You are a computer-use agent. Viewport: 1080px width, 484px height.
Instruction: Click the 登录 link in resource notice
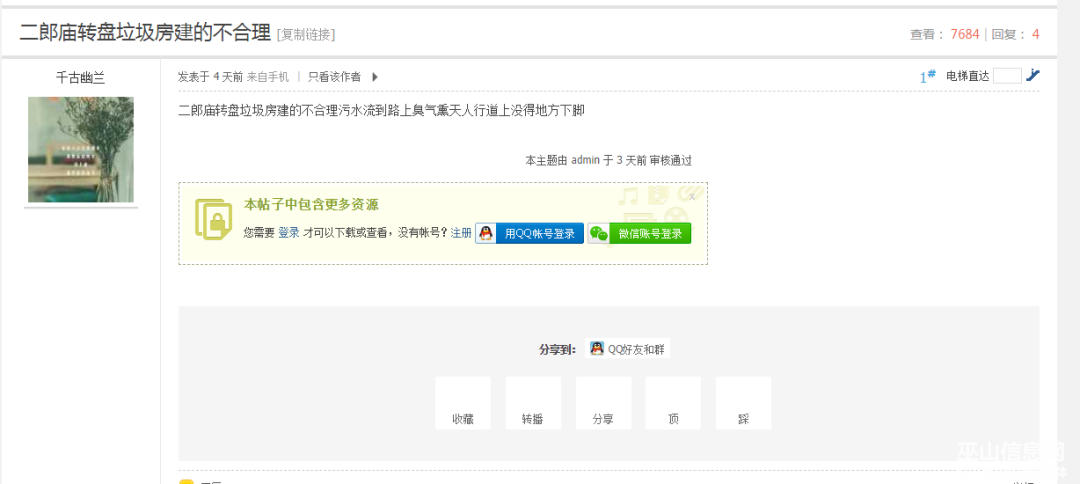[288, 233]
